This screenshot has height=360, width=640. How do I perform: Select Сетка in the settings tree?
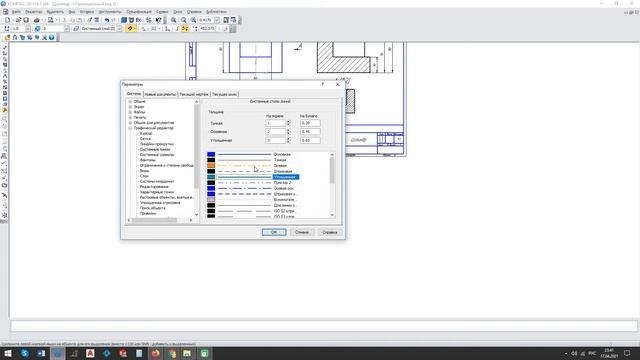145,139
